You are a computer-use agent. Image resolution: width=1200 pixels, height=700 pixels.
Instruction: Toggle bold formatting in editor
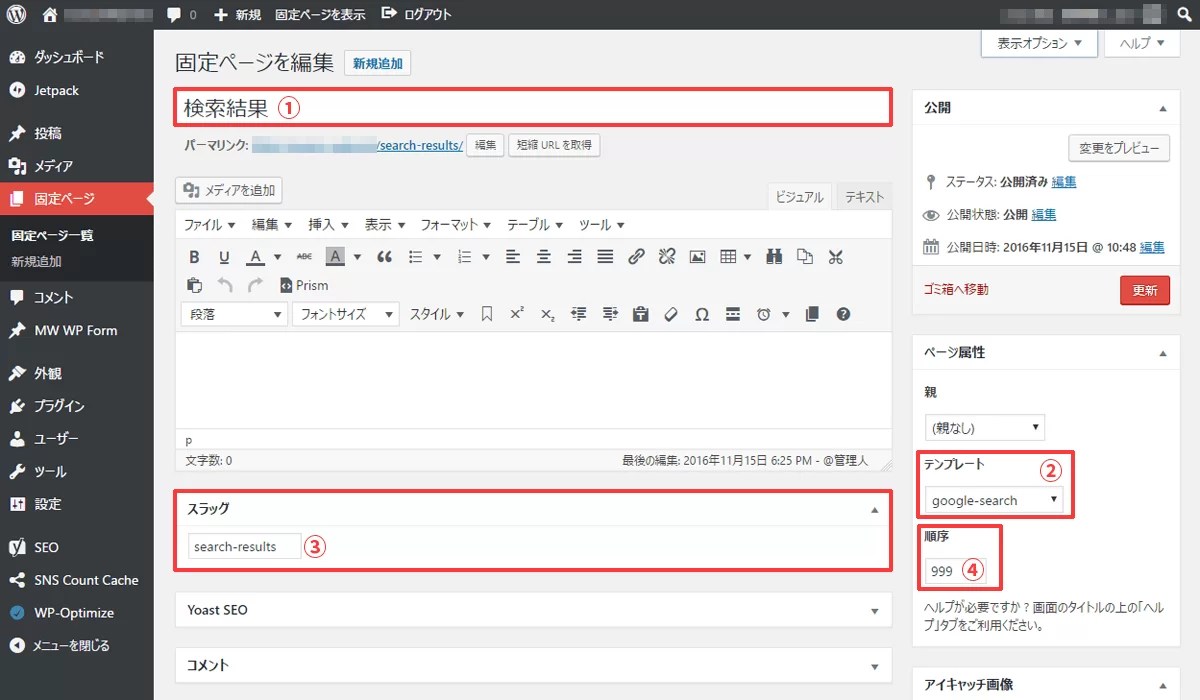pyautogui.click(x=194, y=257)
